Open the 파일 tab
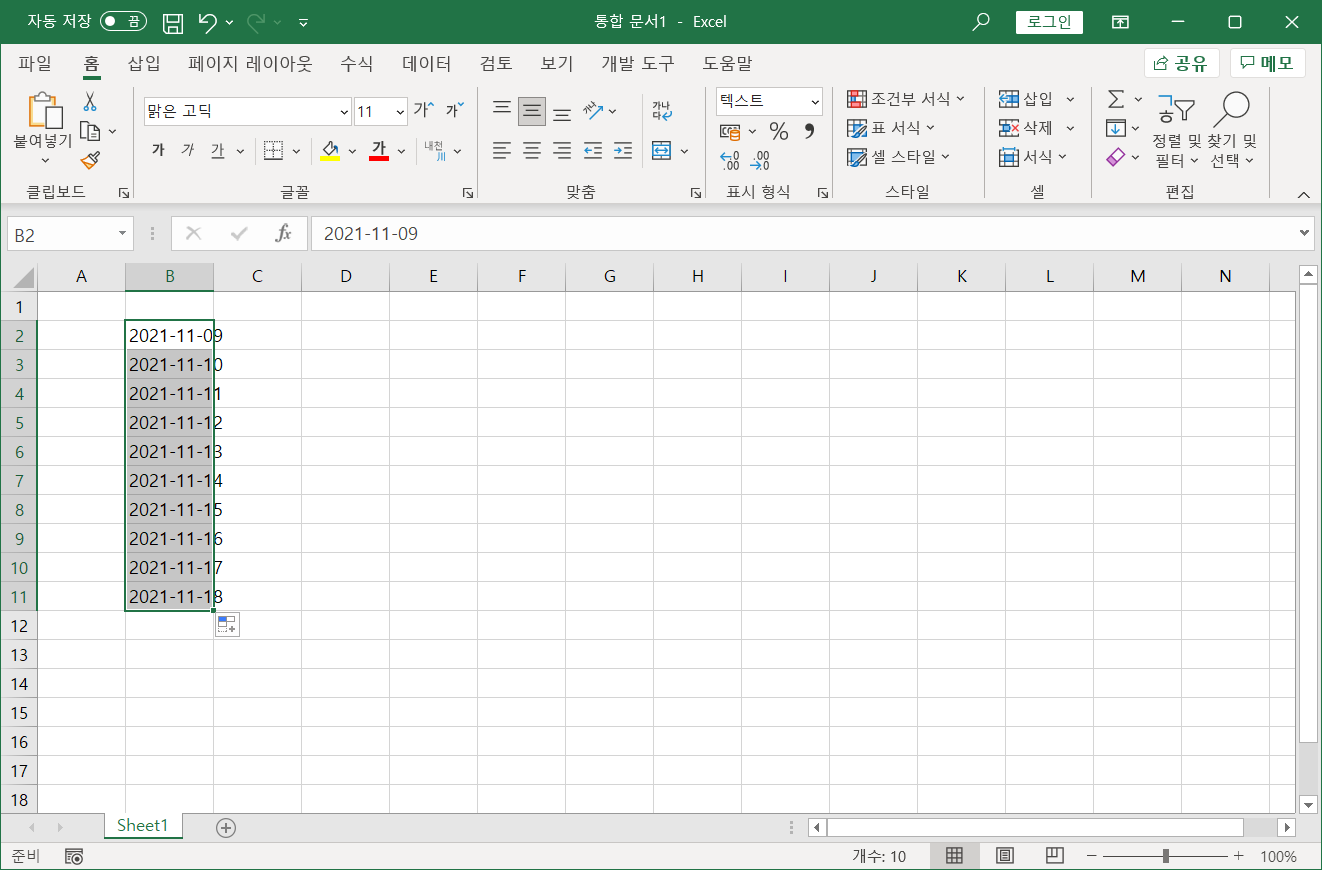The image size is (1322, 870). tap(35, 64)
